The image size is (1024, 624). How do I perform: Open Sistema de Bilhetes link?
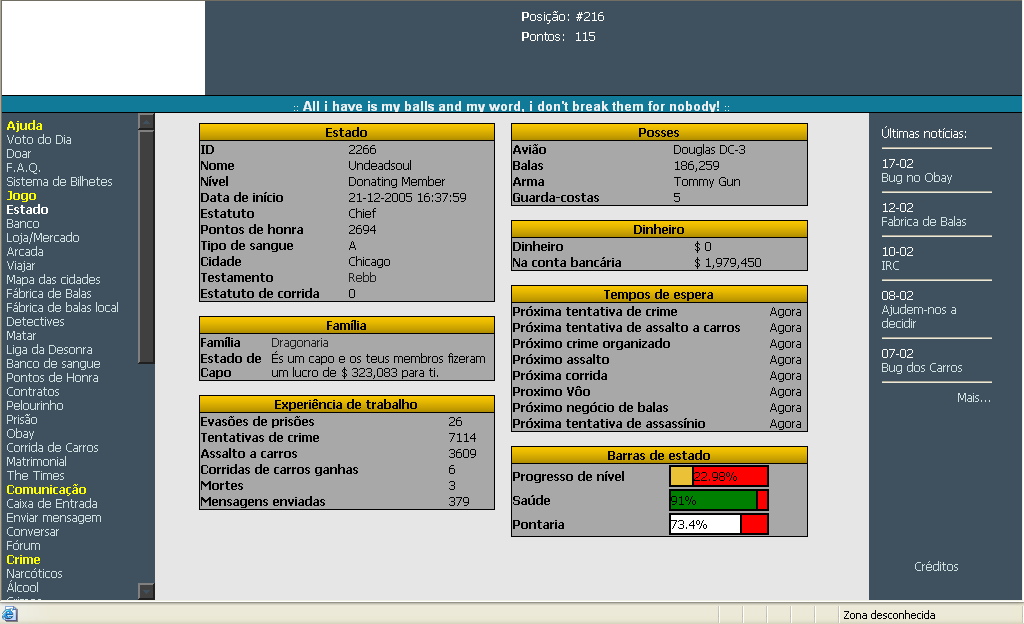click(x=59, y=182)
